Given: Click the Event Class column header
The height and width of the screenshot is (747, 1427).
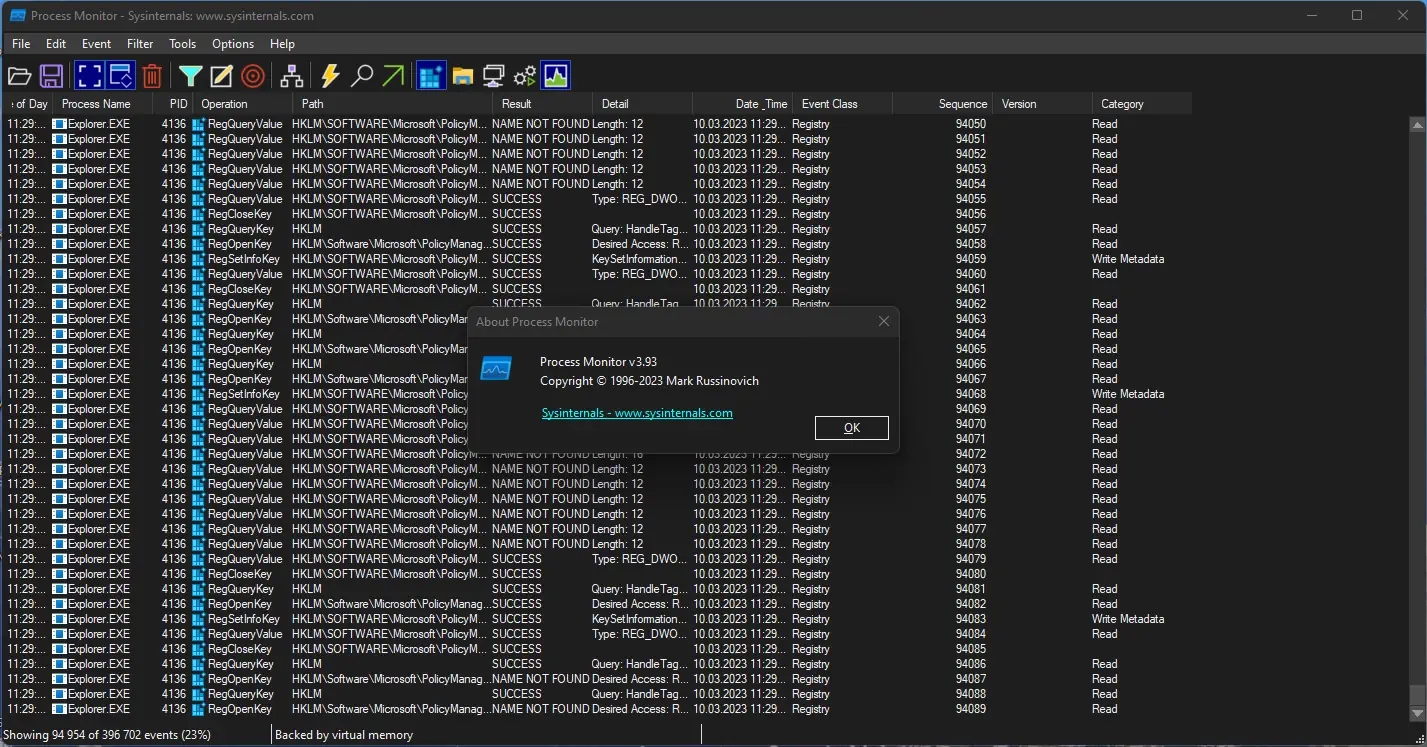Looking at the screenshot, I should click(x=842, y=104).
